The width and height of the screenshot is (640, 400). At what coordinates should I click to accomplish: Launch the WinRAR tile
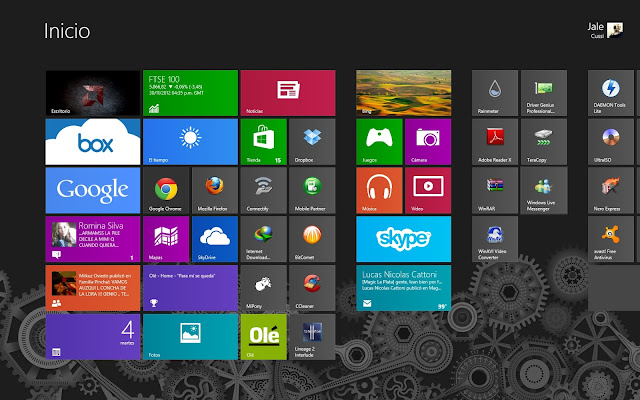coord(495,191)
